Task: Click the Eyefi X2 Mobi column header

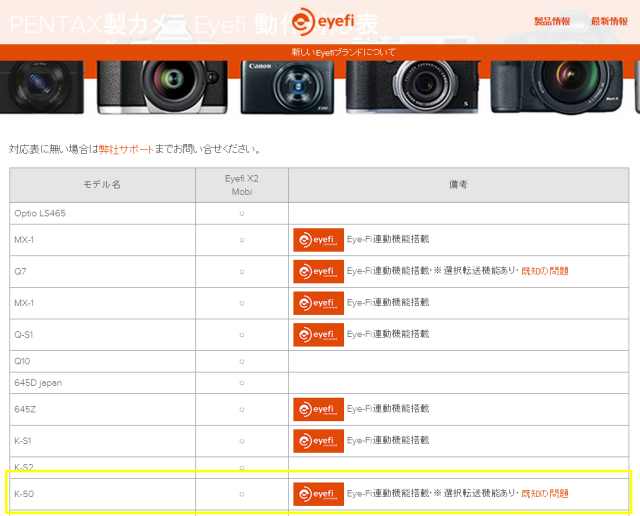Action: 242,185
